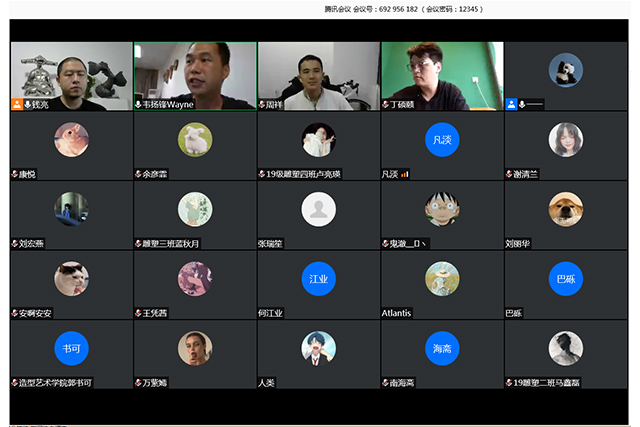Click 张瑞莹's default gray avatar
This screenshot has height=427, width=640.
[318, 209]
